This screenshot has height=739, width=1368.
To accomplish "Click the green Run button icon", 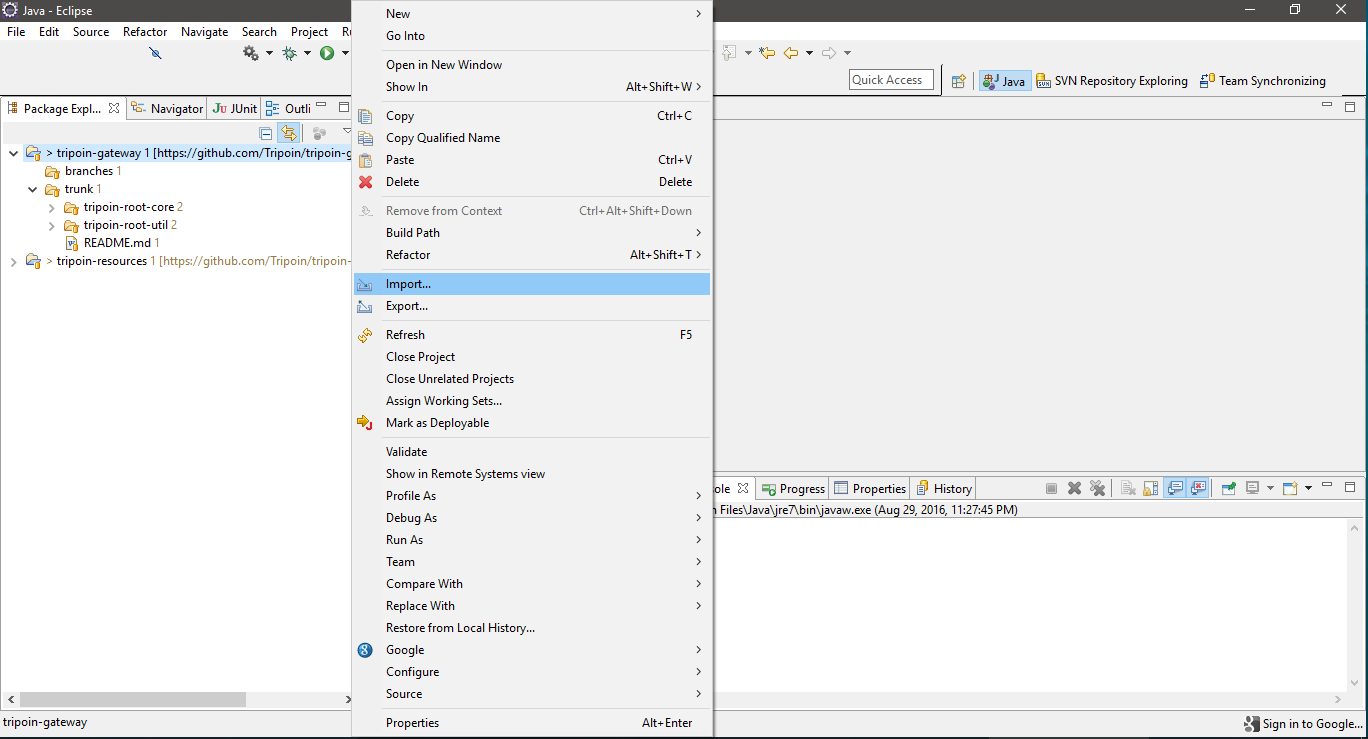I will tap(327, 53).
